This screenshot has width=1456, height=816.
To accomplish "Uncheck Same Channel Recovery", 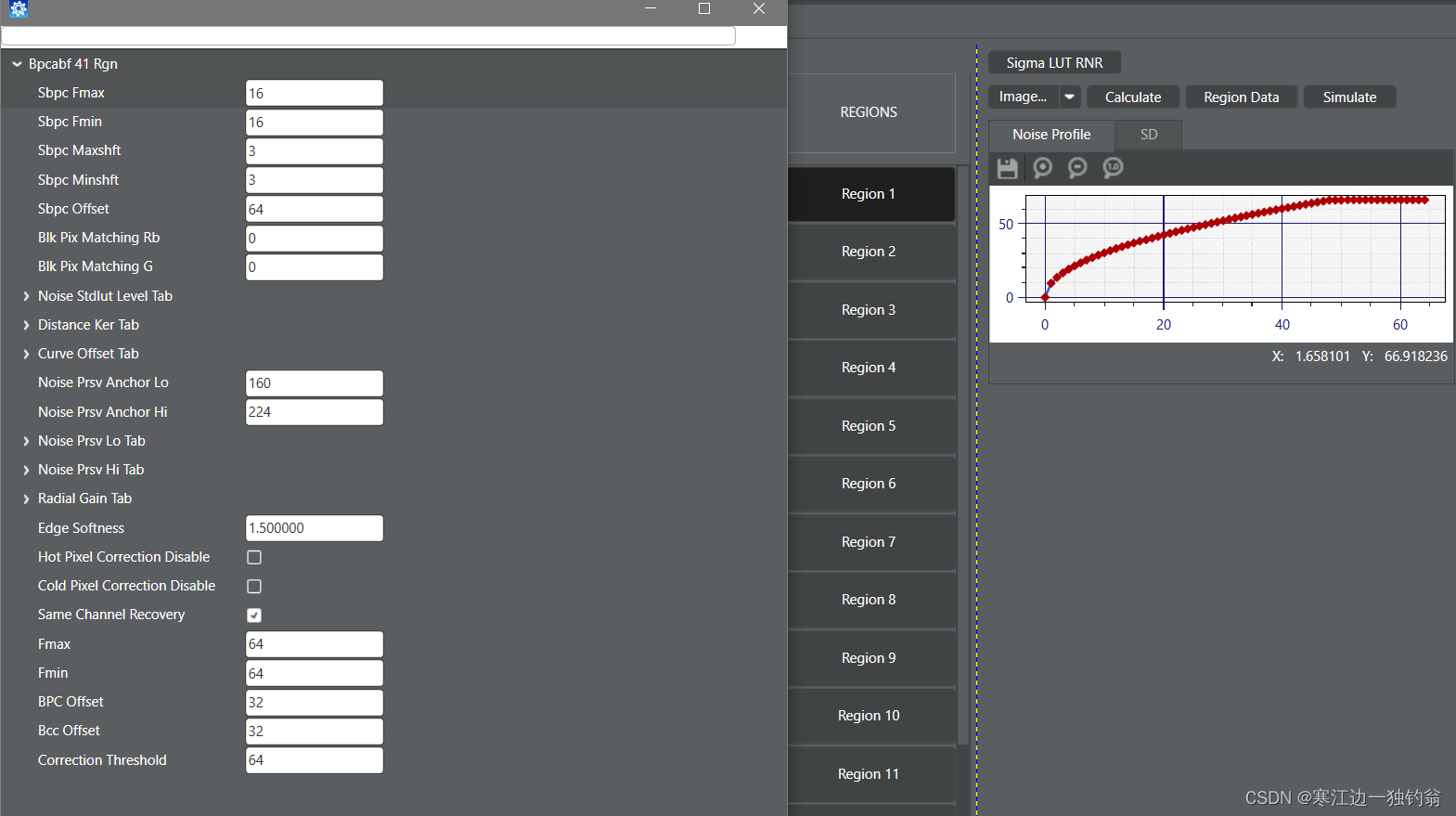I will click(254, 615).
